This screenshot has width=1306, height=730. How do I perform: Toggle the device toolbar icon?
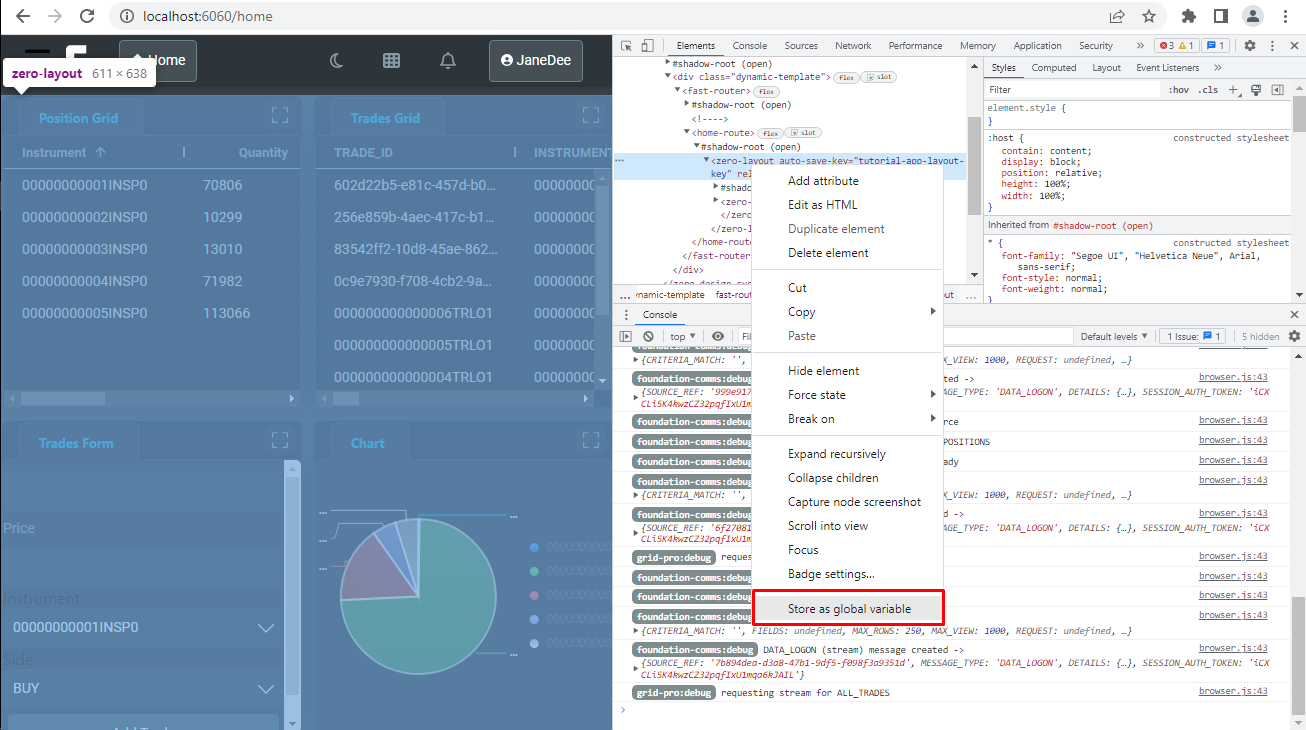coord(648,46)
